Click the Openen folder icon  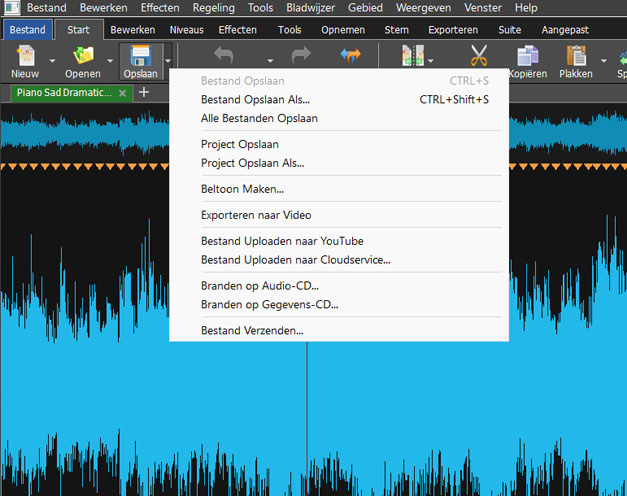[83, 56]
